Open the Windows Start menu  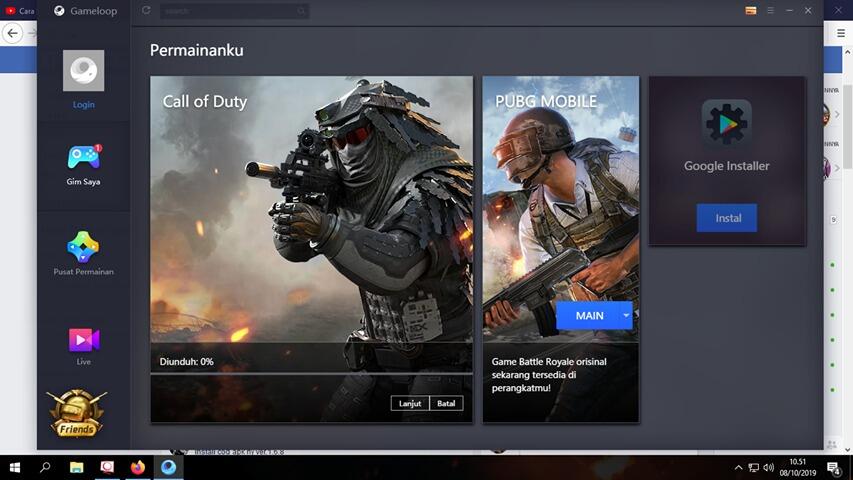15,467
